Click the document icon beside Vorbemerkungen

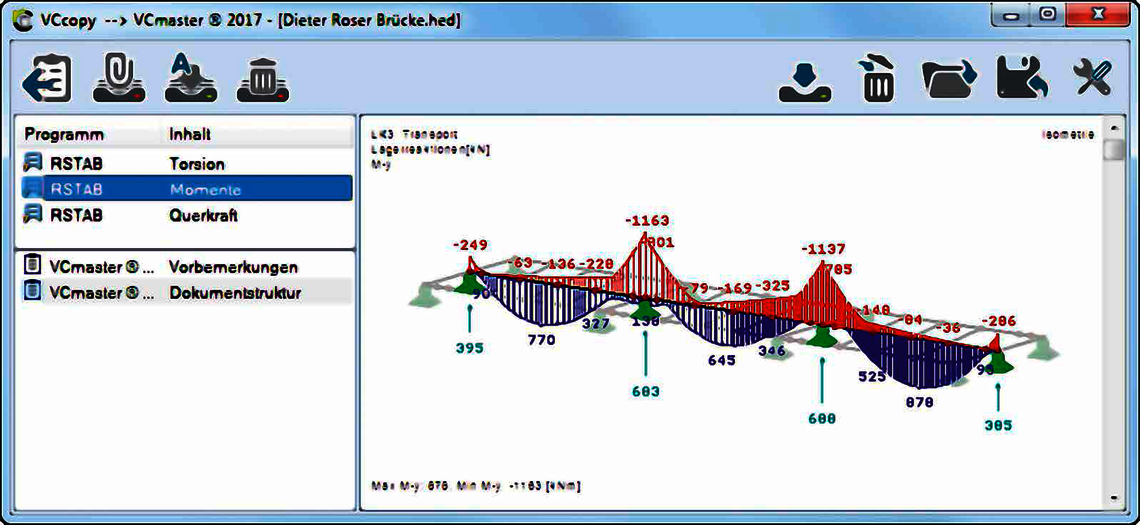(32, 265)
